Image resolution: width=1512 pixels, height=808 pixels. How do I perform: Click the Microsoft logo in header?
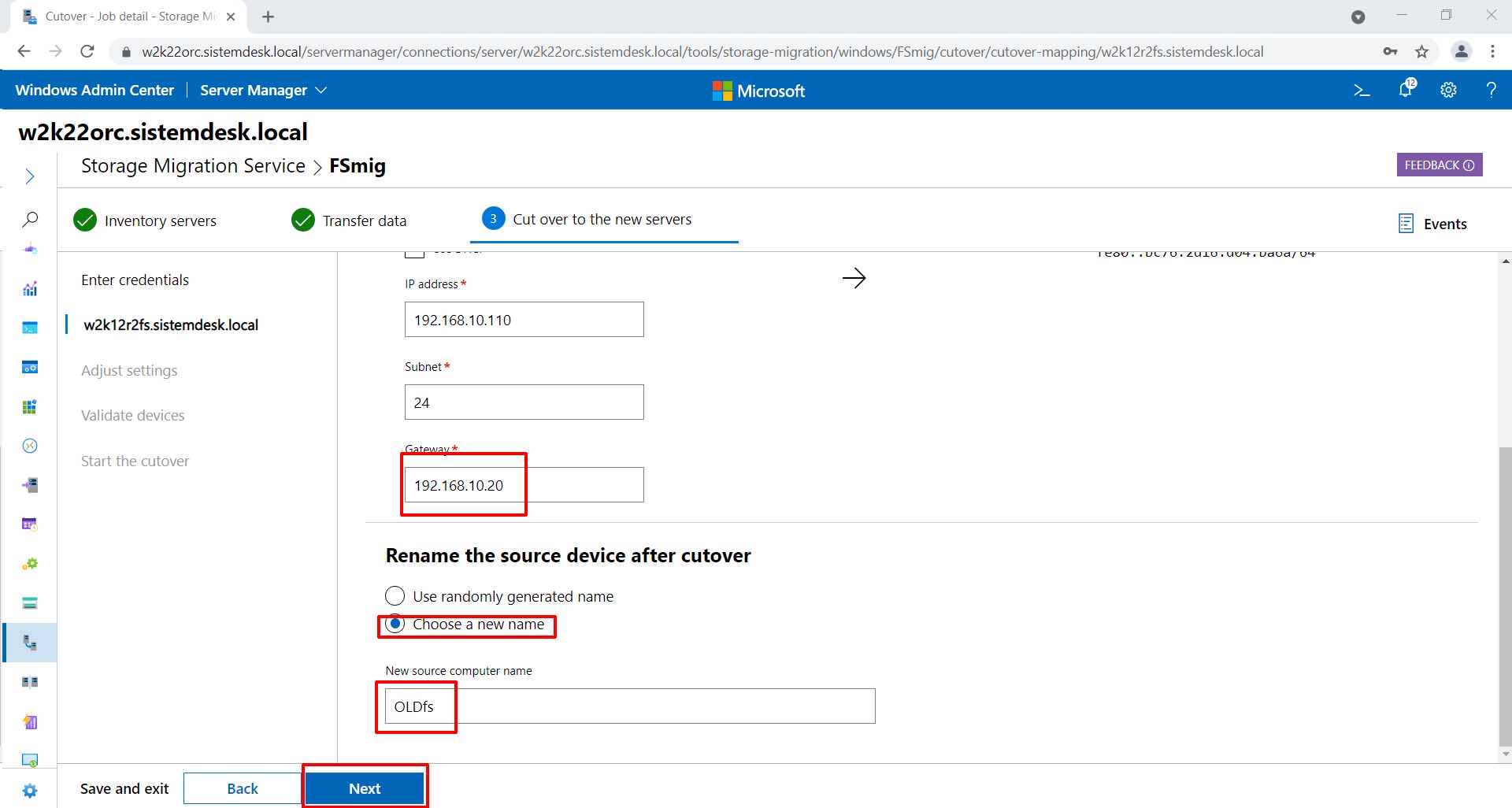point(758,91)
